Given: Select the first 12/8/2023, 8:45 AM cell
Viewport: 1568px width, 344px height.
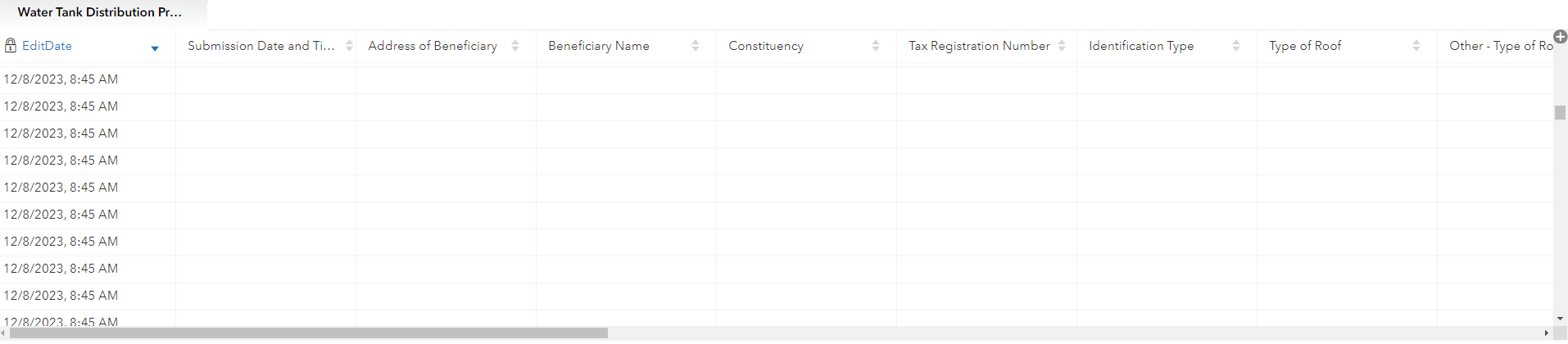Looking at the screenshot, I should 61,79.
